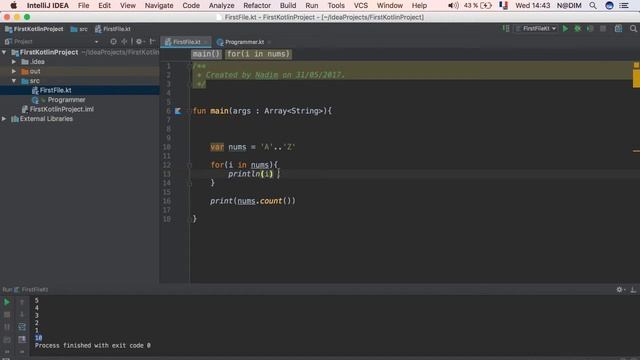Click the var keyword on line 10
The height and width of the screenshot is (360, 640).
tap(217, 147)
